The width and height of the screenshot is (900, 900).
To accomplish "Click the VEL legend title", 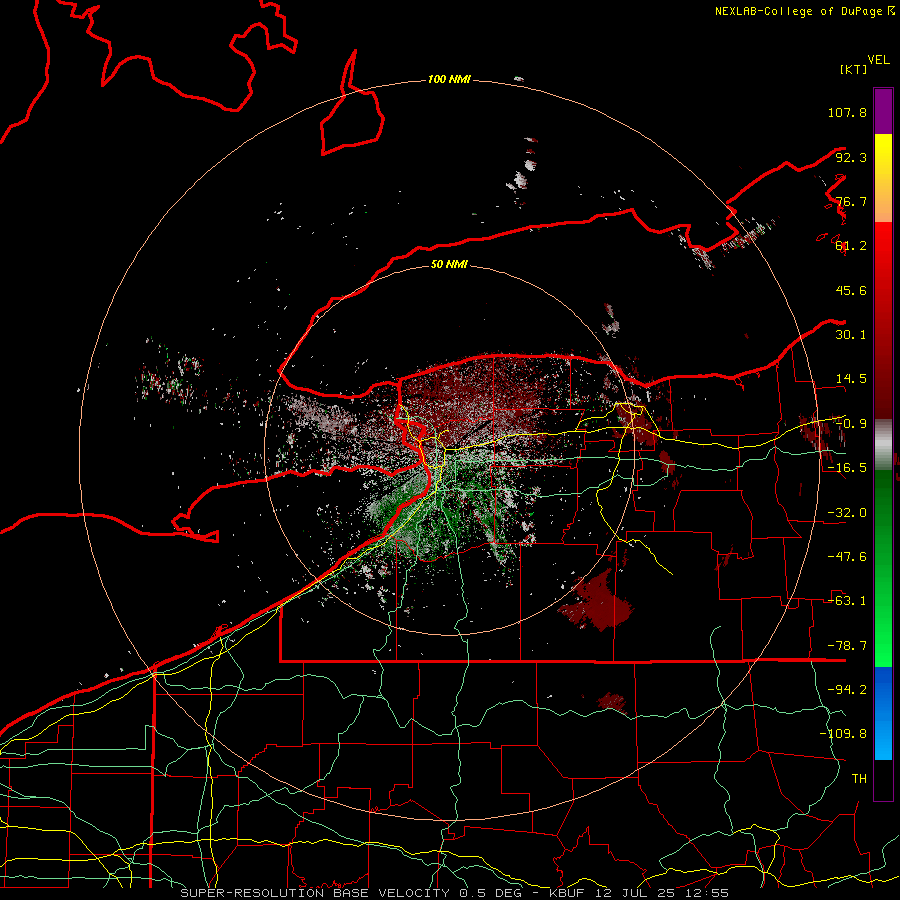I will click(878, 60).
